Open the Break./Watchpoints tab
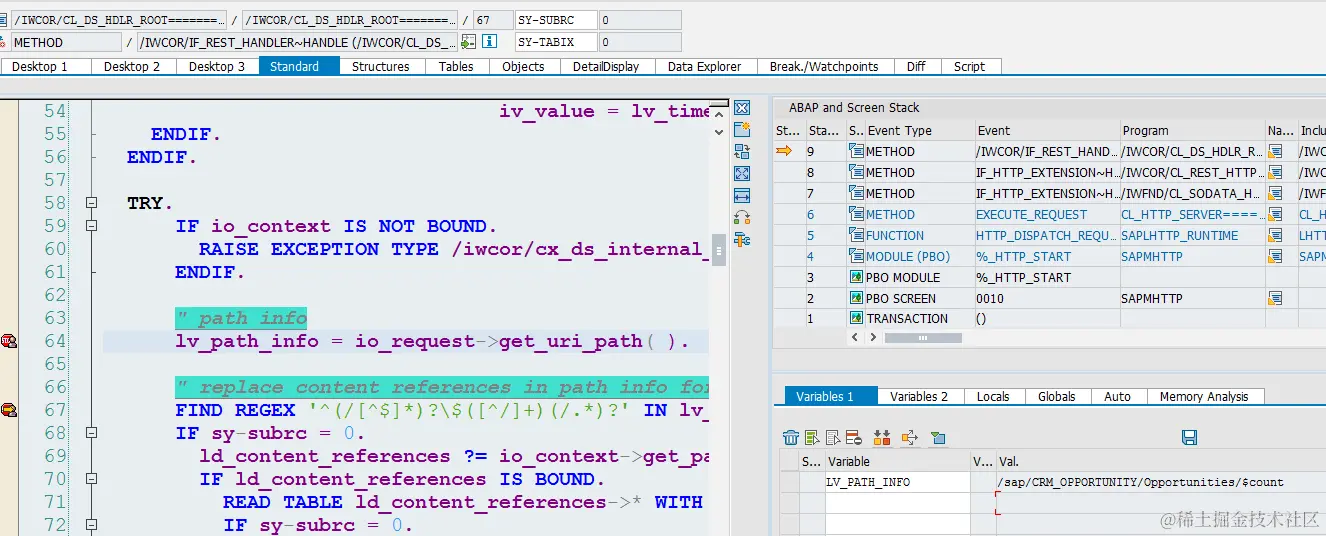The height and width of the screenshot is (536, 1326). point(824,66)
